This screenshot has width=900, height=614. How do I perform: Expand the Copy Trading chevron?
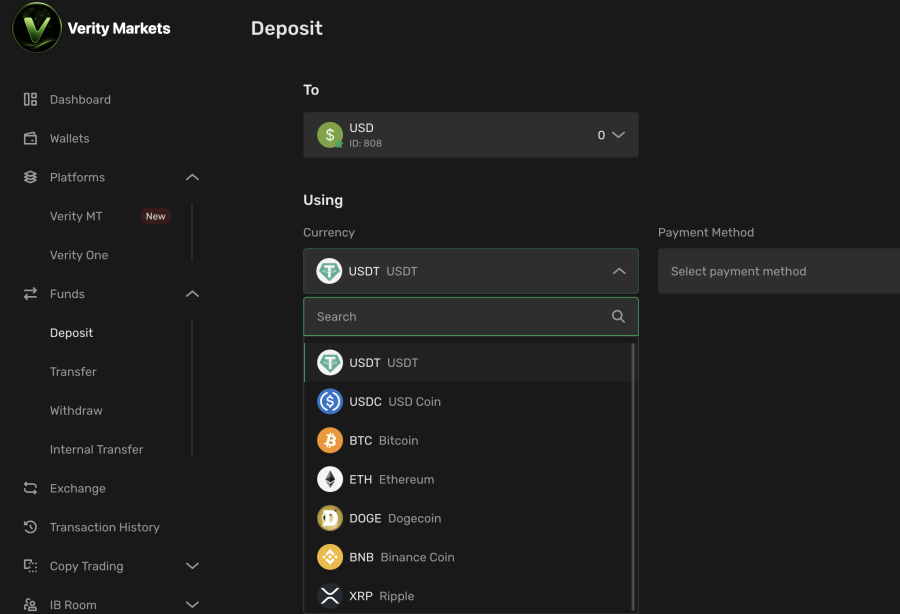click(x=192, y=566)
